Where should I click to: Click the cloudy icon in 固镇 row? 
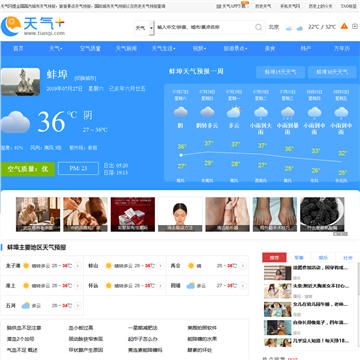tap(191, 286)
